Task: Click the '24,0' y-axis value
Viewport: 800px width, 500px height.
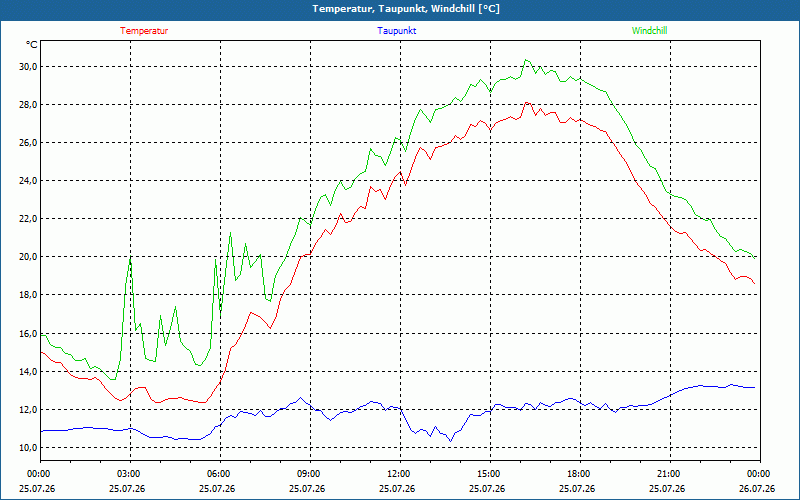Action: tap(29, 181)
